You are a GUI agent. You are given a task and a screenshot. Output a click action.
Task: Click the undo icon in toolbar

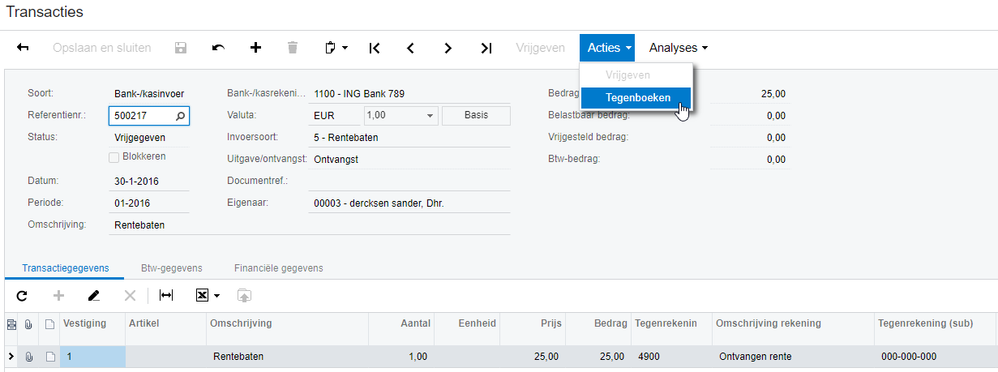point(218,48)
